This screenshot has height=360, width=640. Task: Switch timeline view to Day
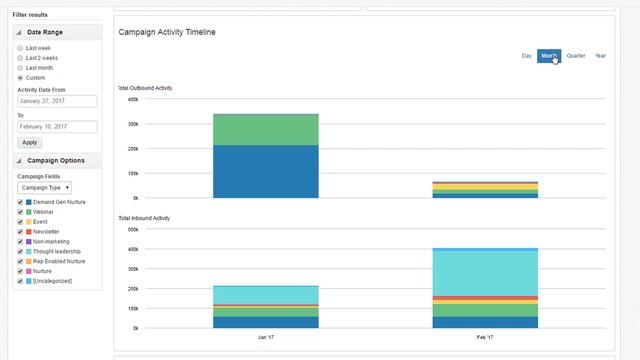click(x=527, y=56)
